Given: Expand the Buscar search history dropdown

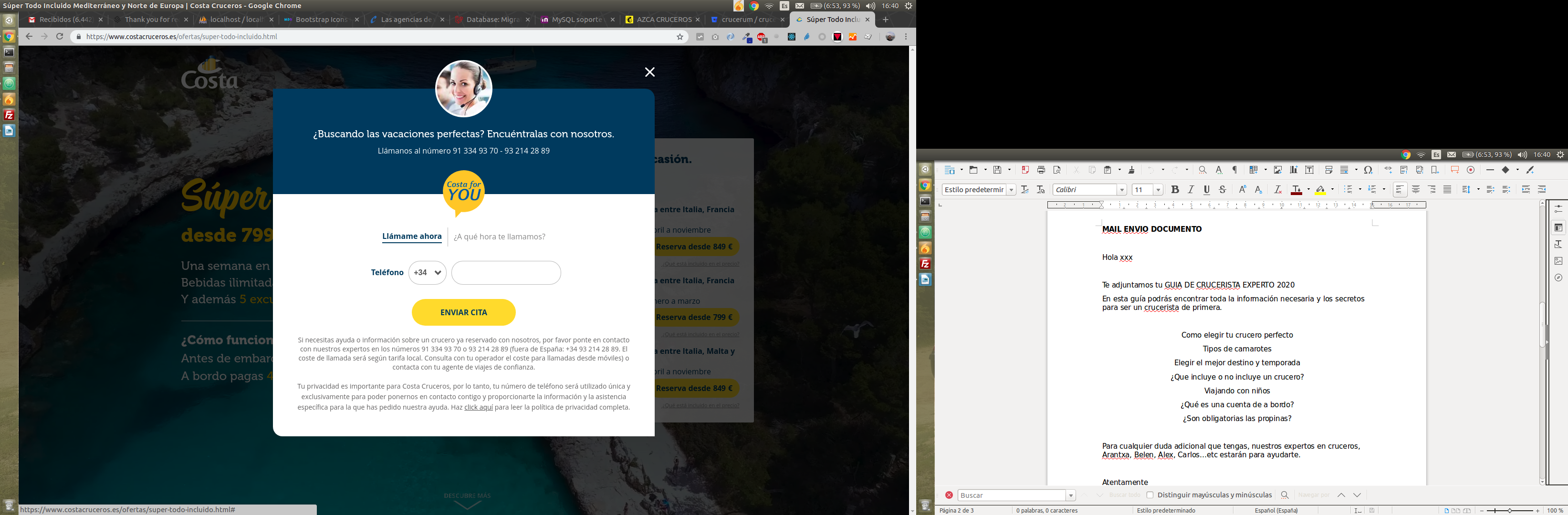Looking at the screenshot, I should pos(1071,495).
